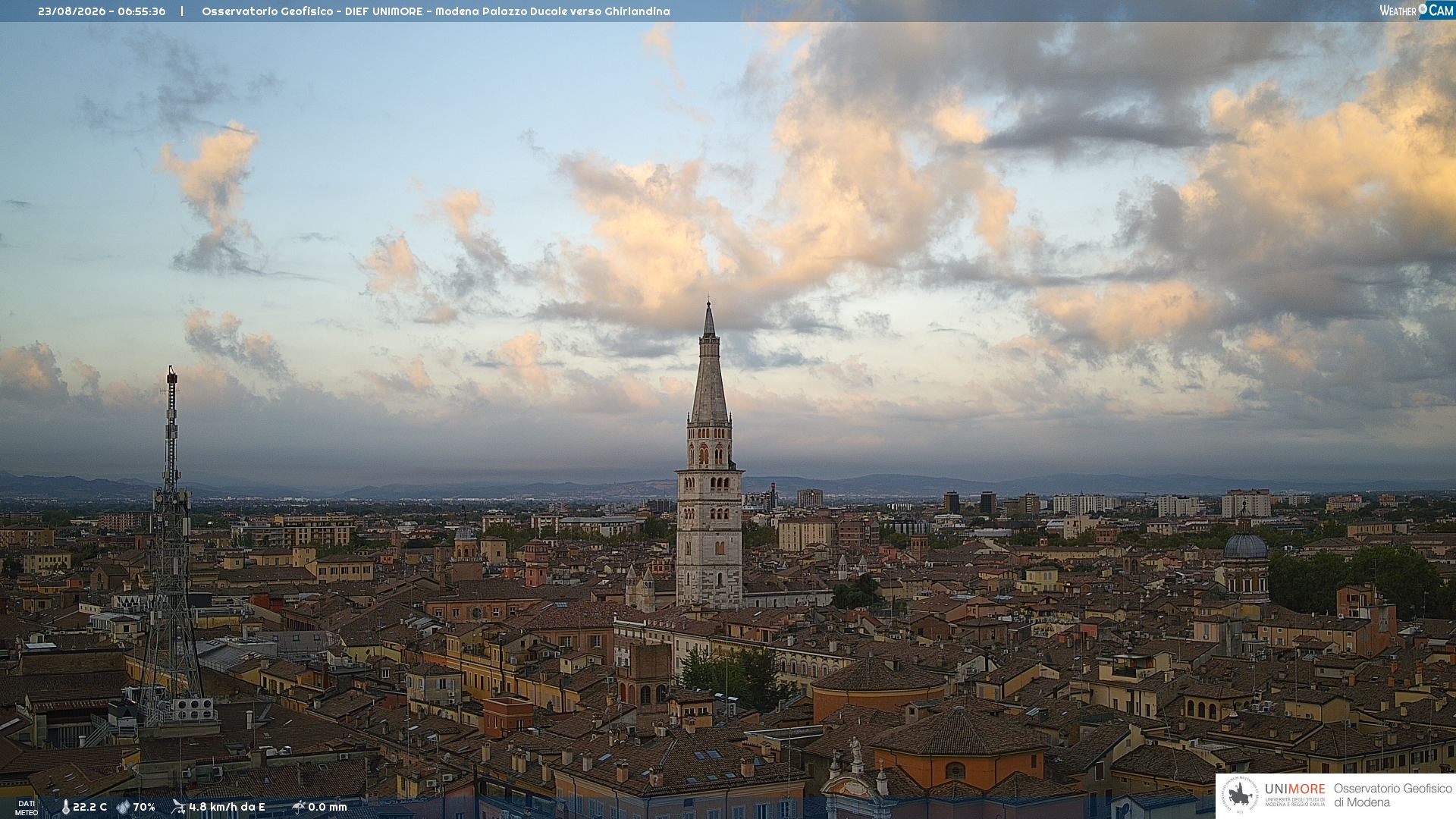Click the grey church dome in image

(1246, 544)
